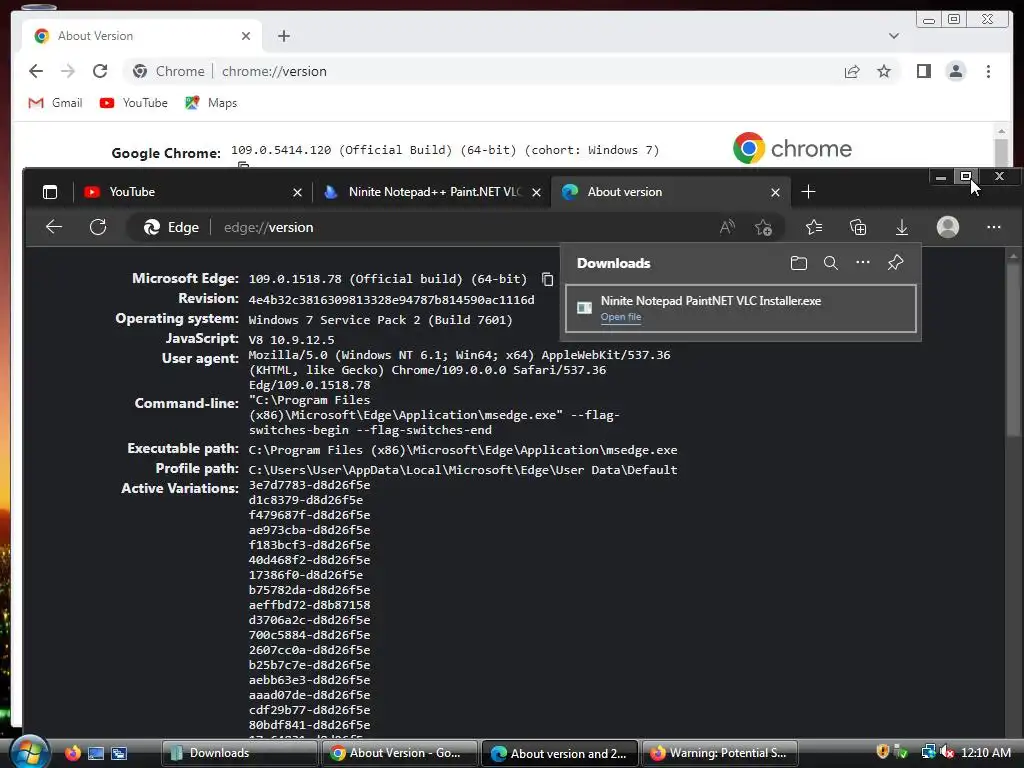Open Edge Collections icon
The width and height of the screenshot is (1024, 768).
point(857,227)
